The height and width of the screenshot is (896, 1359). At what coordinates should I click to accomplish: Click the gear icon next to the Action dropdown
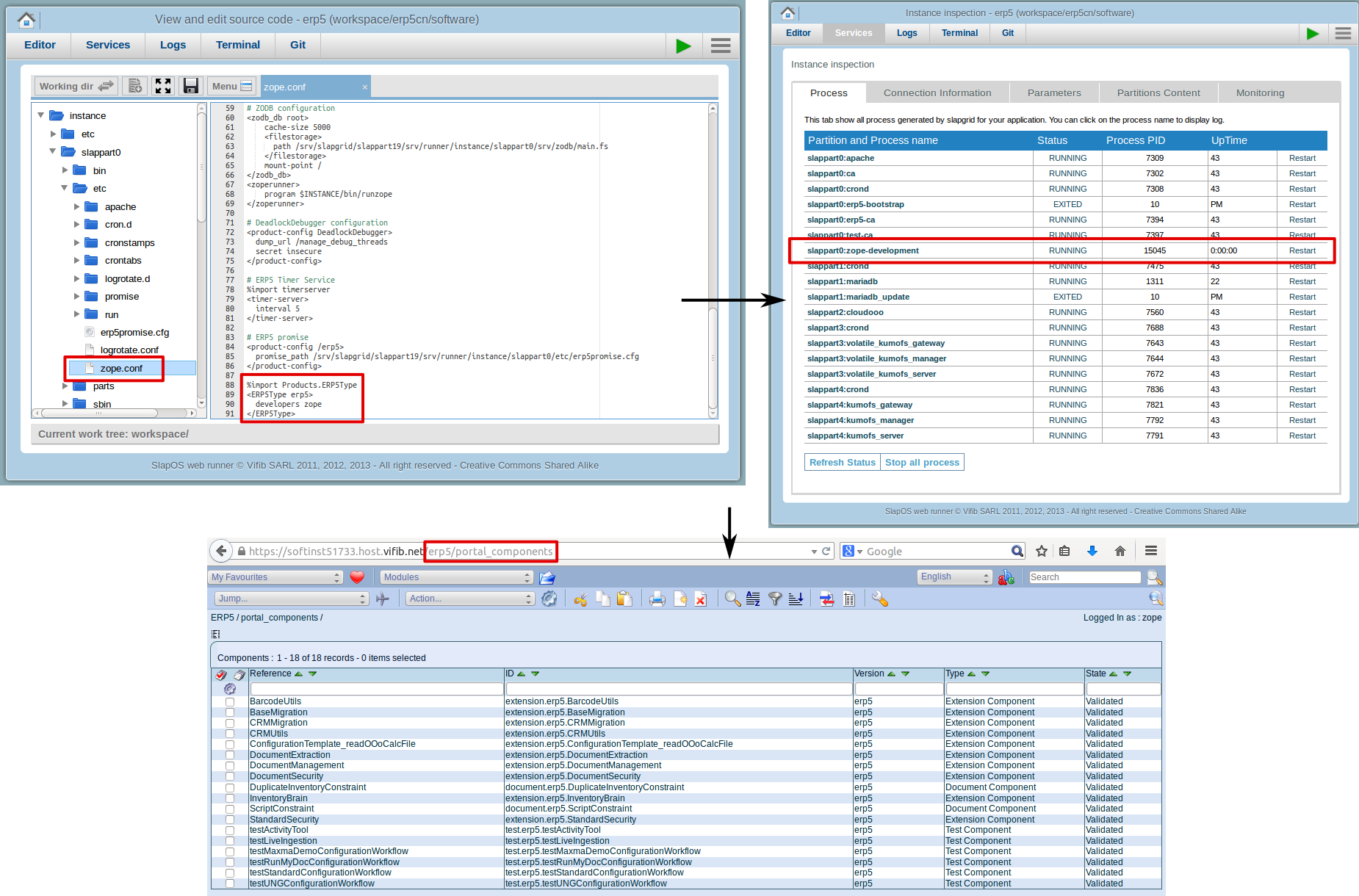pos(549,599)
